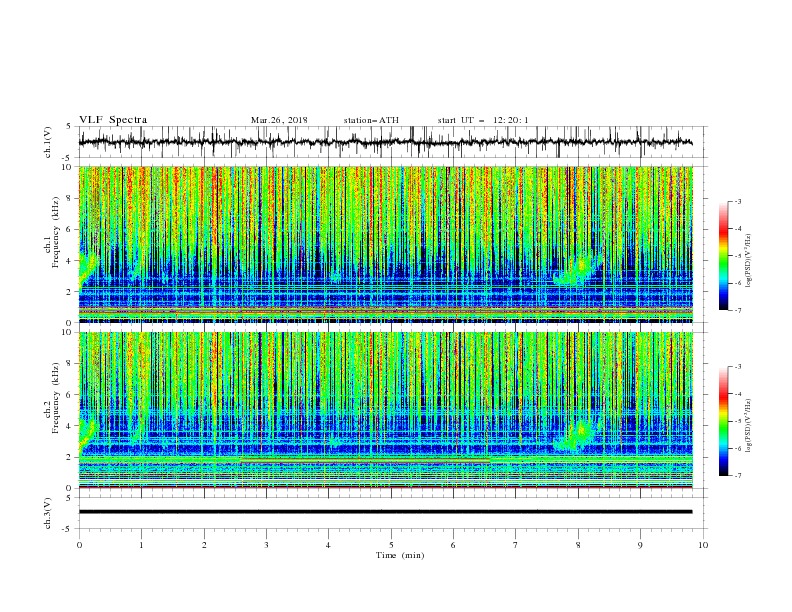The image size is (792, 612).
Task: Click time axis tick label "10"
Action: coord(703,545)
